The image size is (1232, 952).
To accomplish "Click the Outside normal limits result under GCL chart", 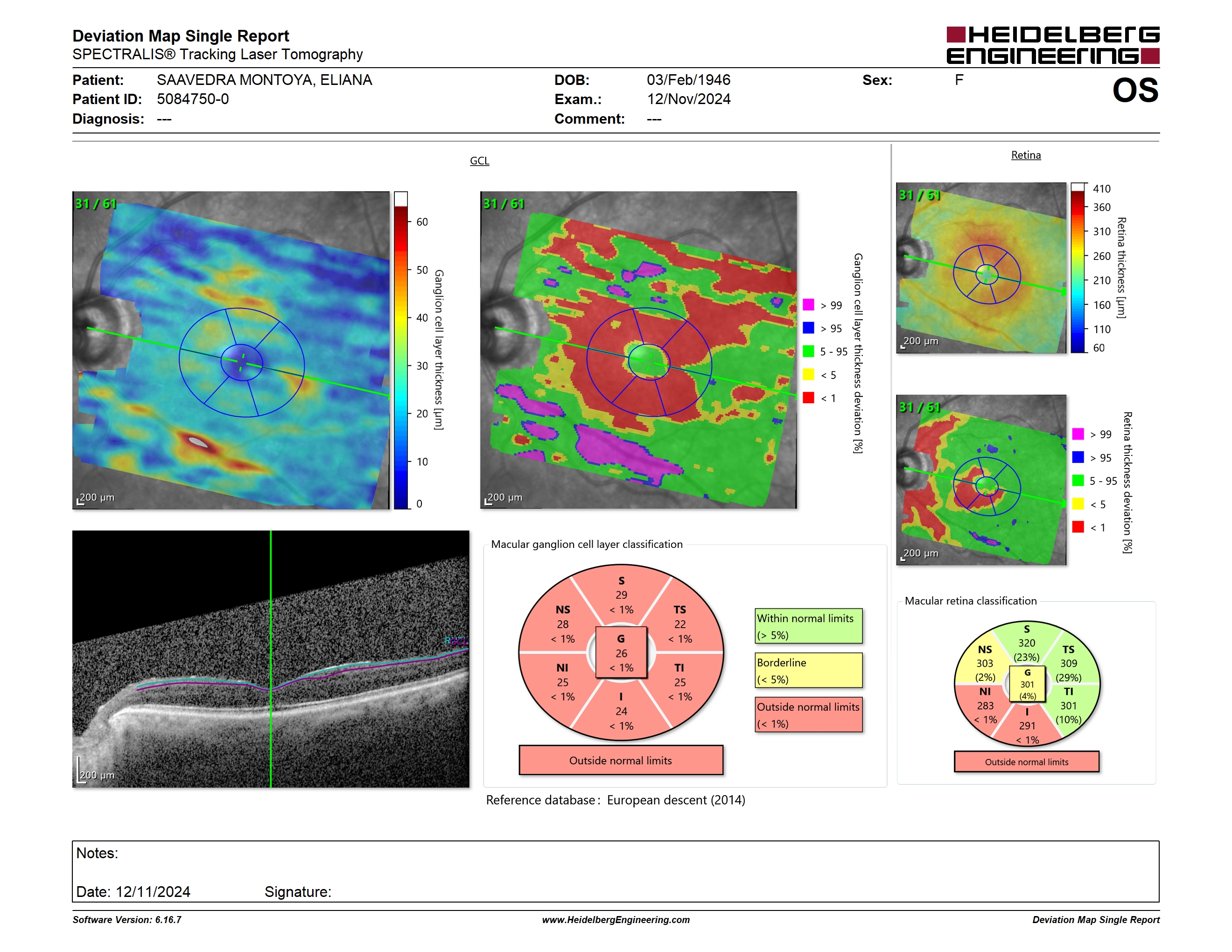I will (x=621, y=760).
